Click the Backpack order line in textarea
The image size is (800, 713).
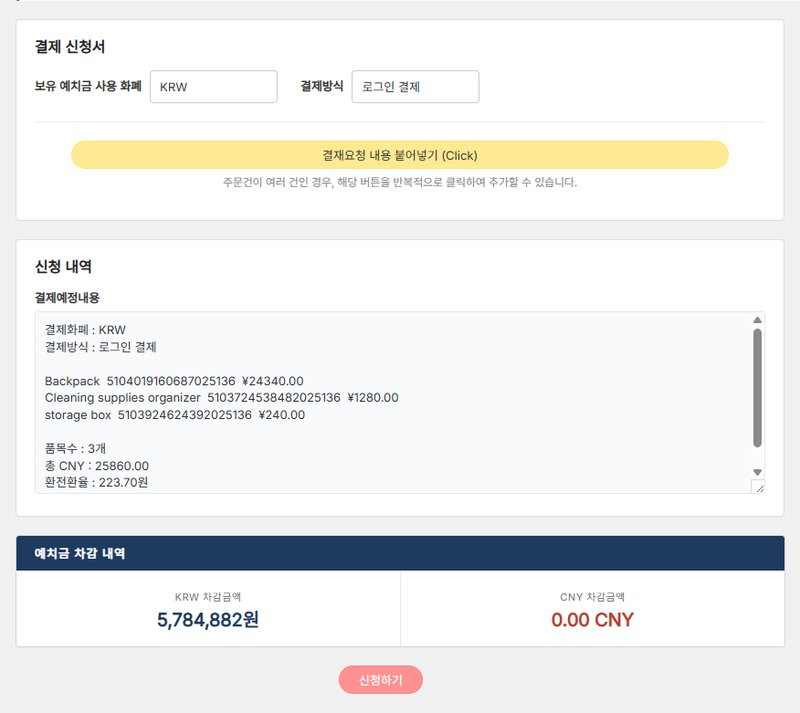(x=174, y=381)
